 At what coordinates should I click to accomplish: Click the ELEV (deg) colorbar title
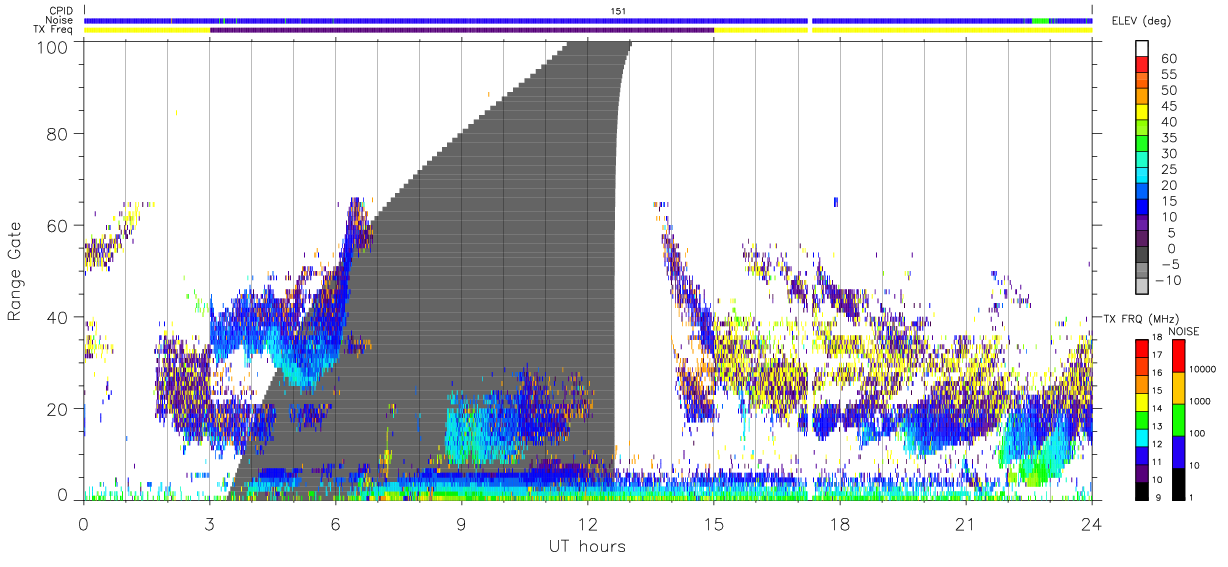[1141, 20]
